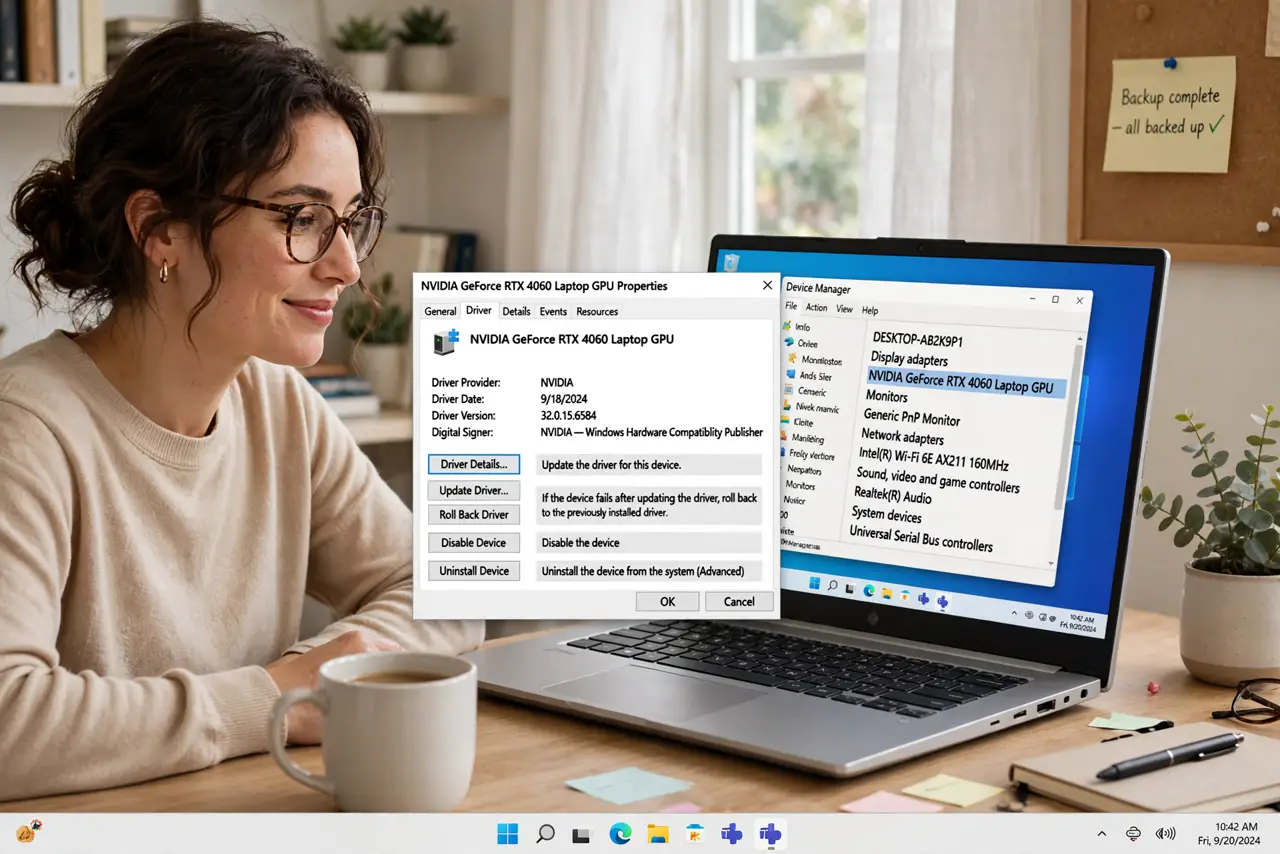
Task: Open the Details tab
Action: point(516,311)
